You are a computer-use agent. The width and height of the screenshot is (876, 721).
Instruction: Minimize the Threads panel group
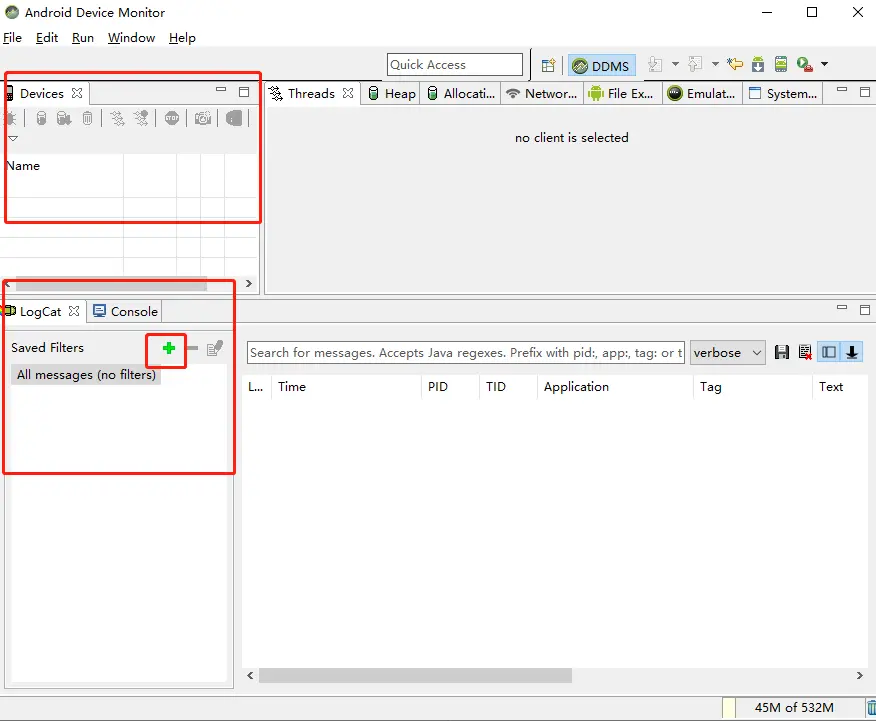842,89
